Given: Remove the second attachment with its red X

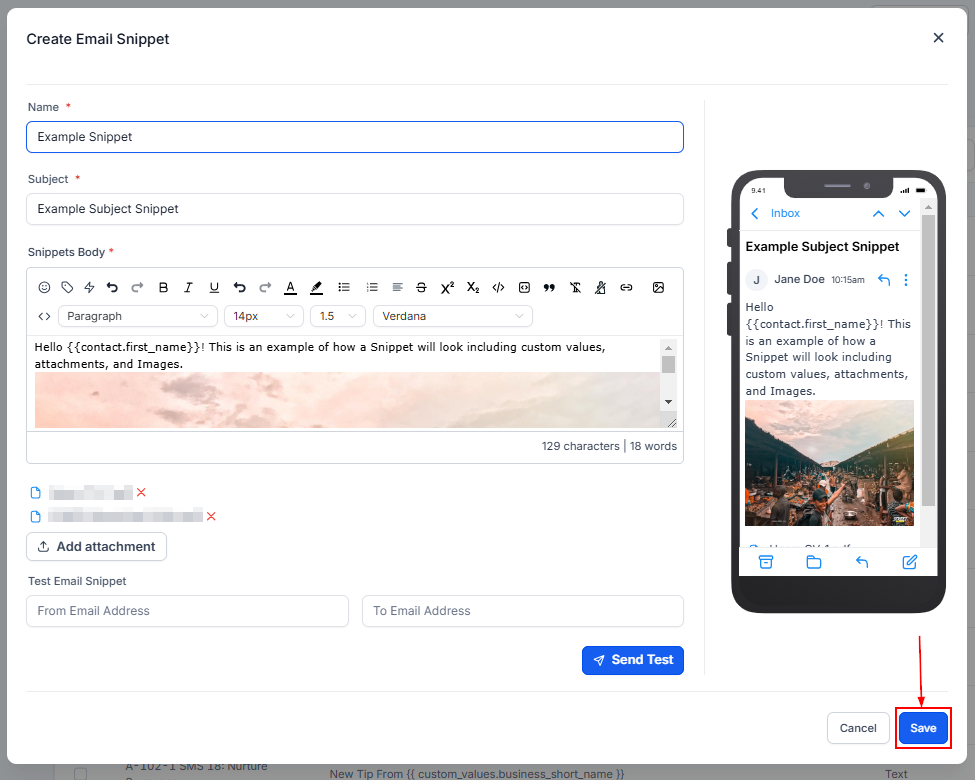Looking at the screenshot, I should 211,516.
